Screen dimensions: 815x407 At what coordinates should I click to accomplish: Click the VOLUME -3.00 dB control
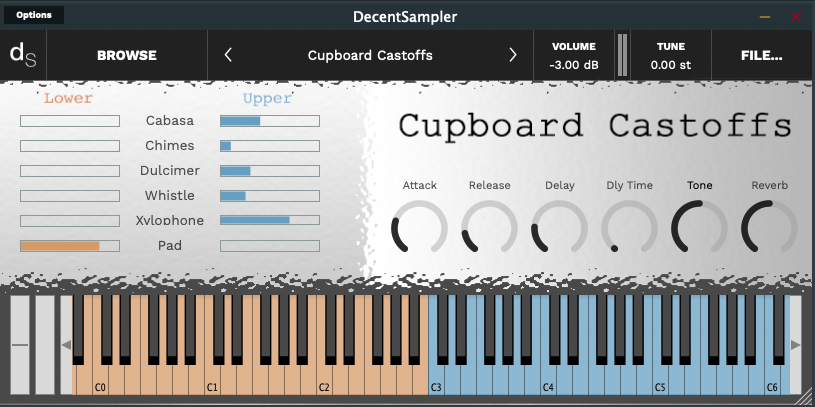pyautogui.click(x=574, y=55)
